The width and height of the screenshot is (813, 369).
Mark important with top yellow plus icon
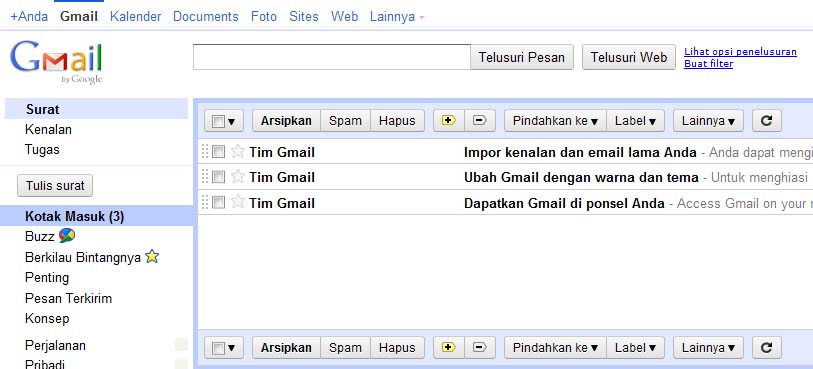pos(448,121)
